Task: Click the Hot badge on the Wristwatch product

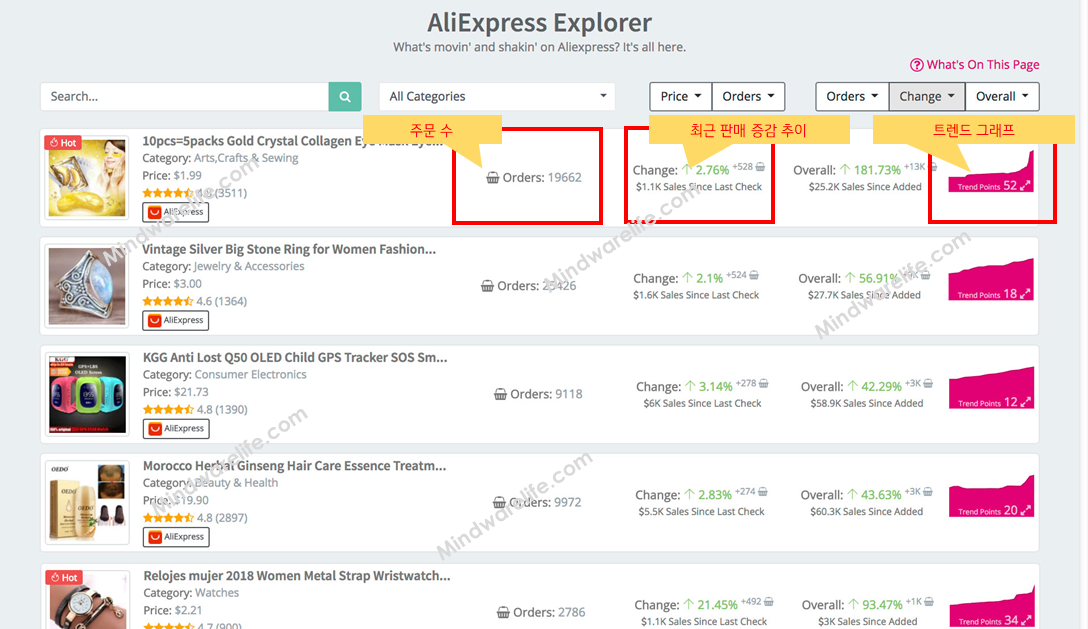Action: 64,577
